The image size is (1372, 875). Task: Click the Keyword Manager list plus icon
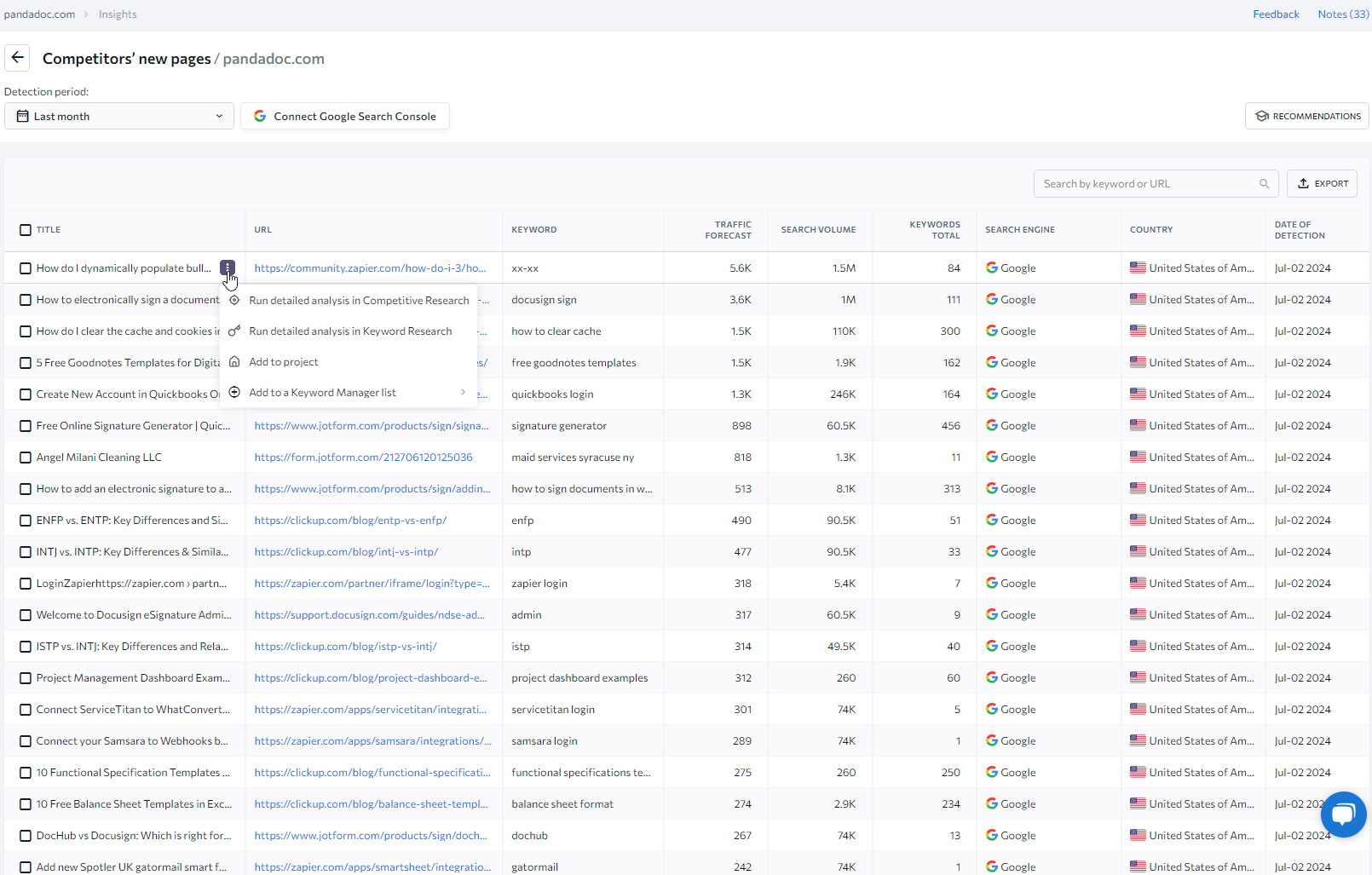point(234,392)
